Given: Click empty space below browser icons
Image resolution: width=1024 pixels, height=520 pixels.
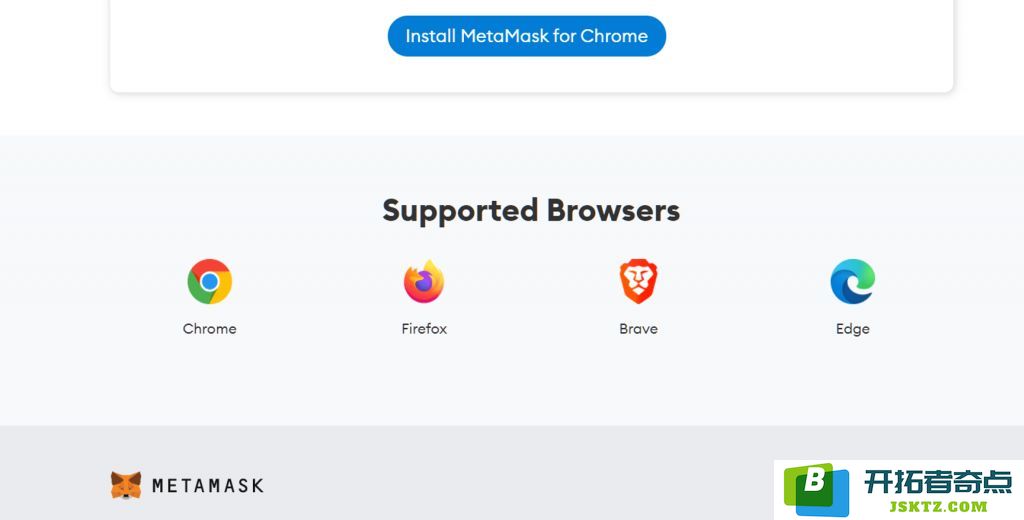Looking at the screenshot, I should 522,385.
